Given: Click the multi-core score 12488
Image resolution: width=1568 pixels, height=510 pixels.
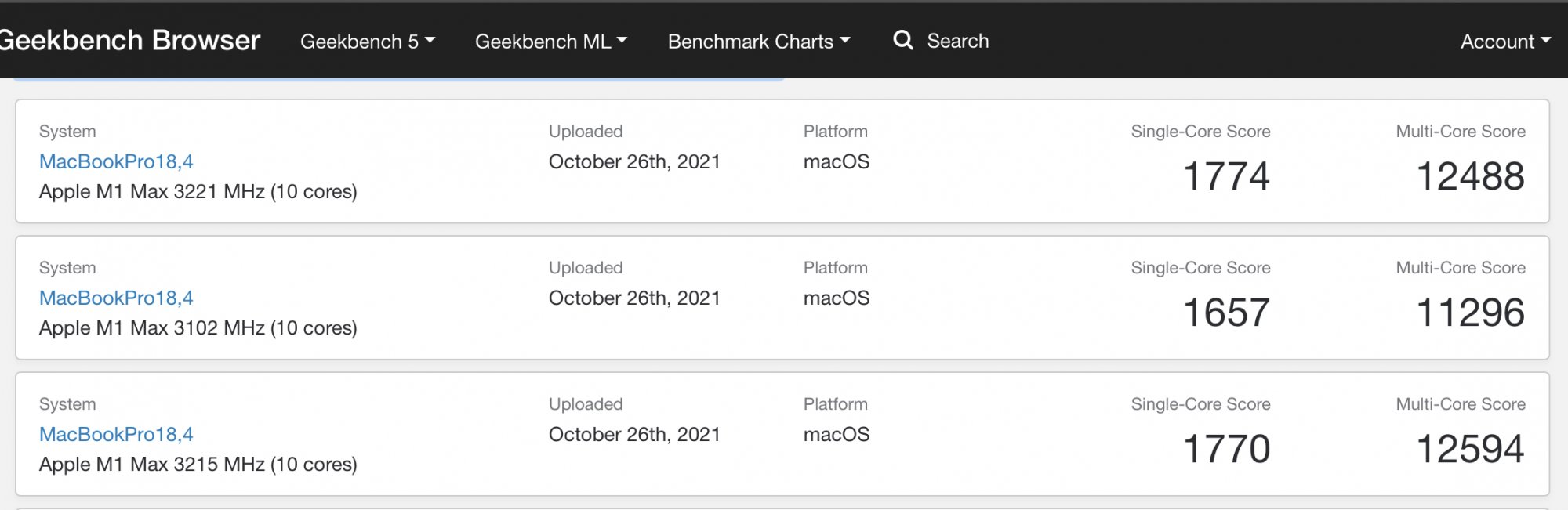Looking at the screenshot, I should click(1470, 176).
